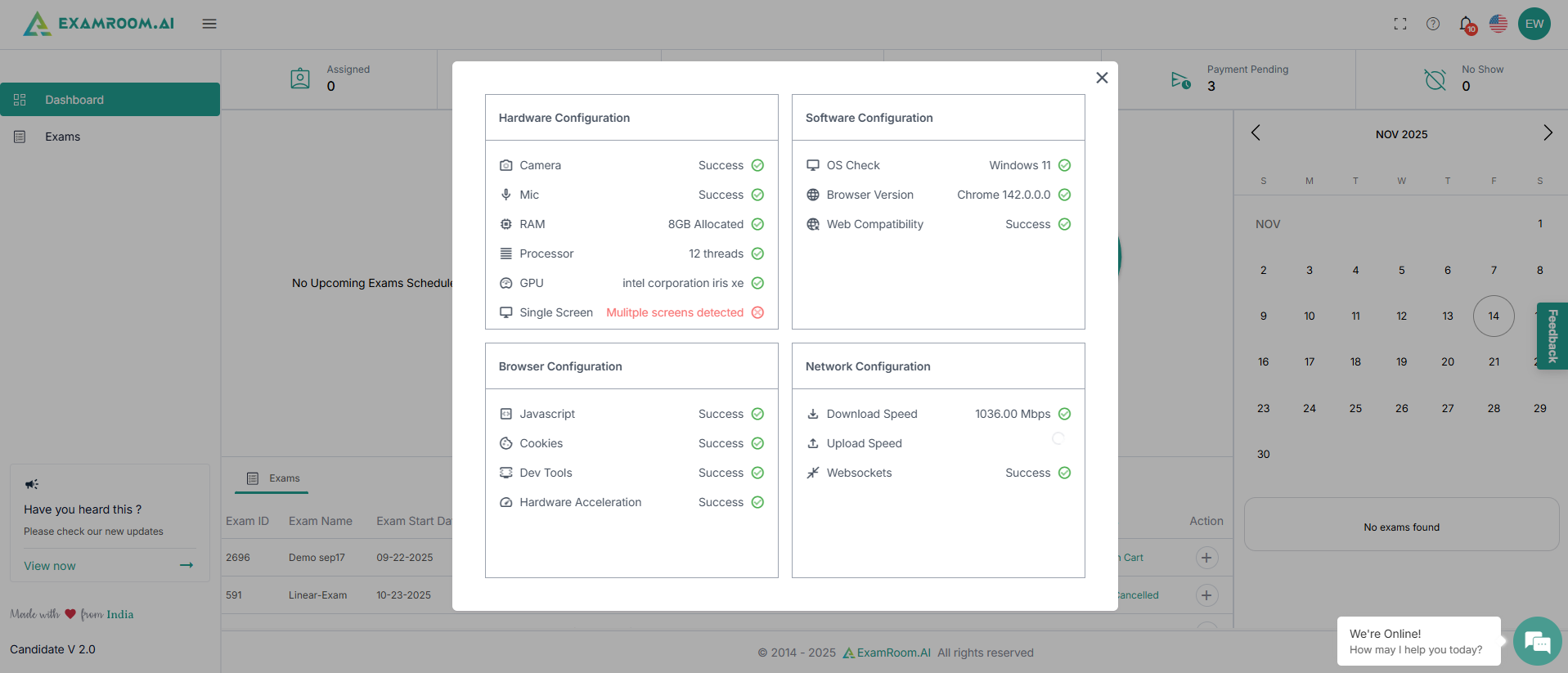Click the hamburger menu icon
Image resolution: width=1568 pixels, height=673 pixels.
209,24
